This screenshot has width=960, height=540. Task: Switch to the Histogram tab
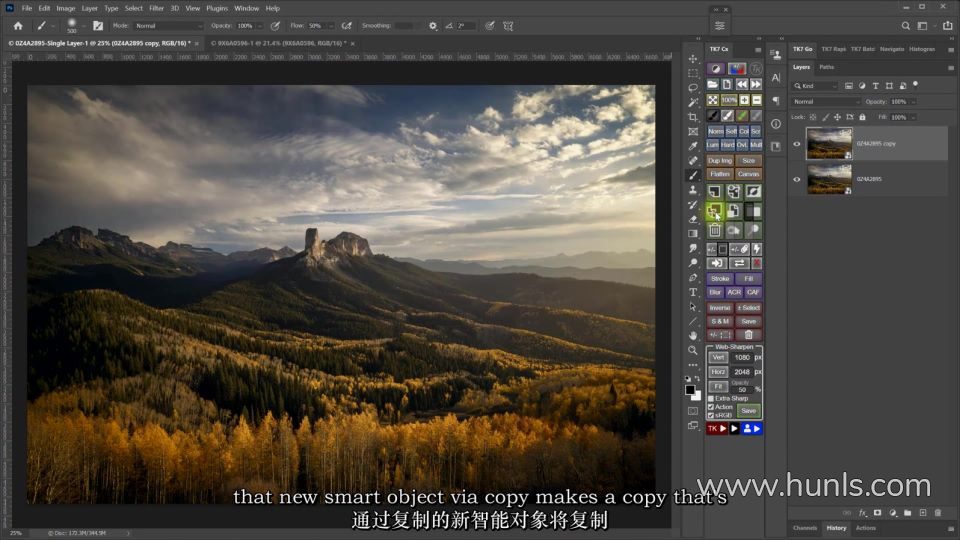[x=921, y=49]
